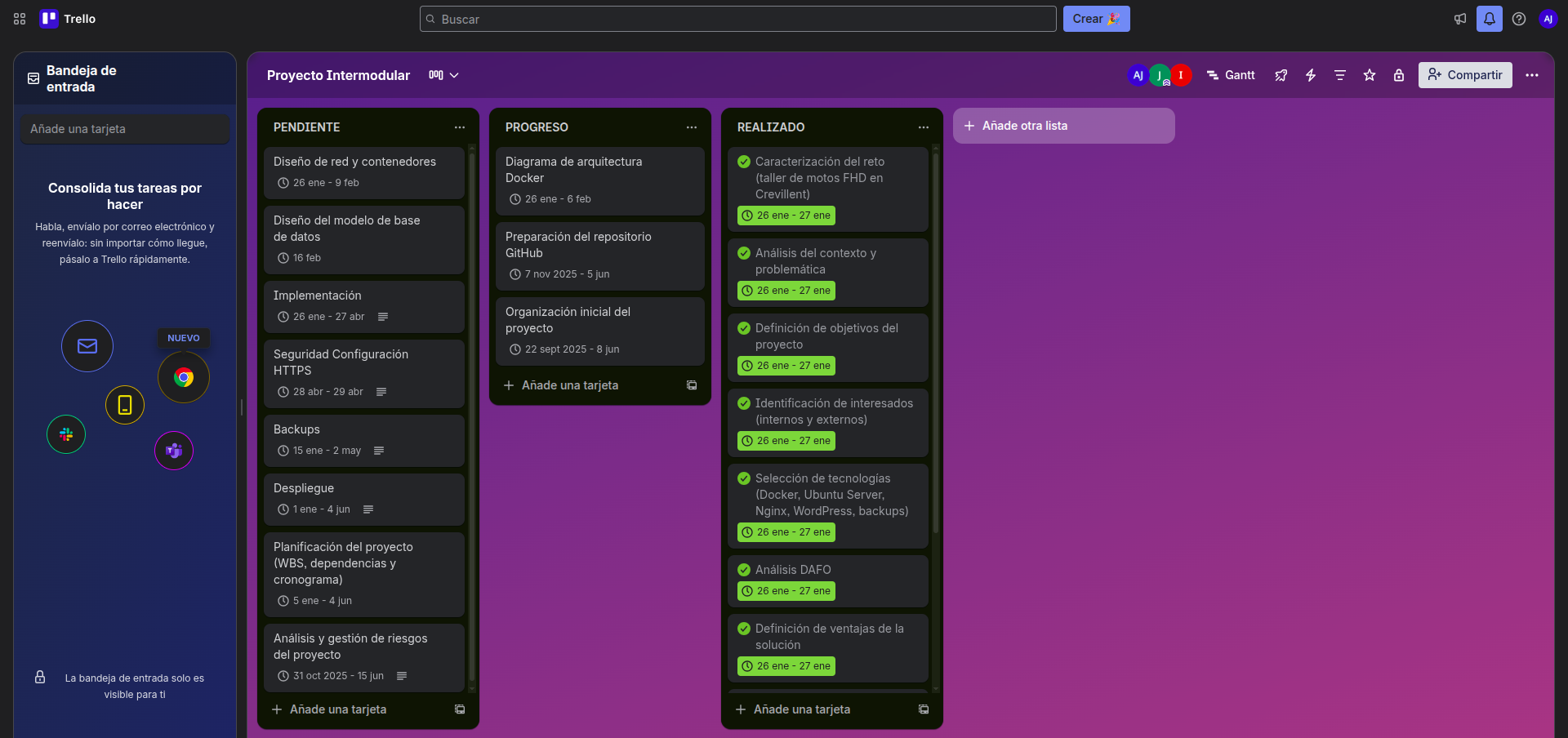Open Trello notifications bell
Viewport: 1568px width, 738px height.
point(1490,18)
